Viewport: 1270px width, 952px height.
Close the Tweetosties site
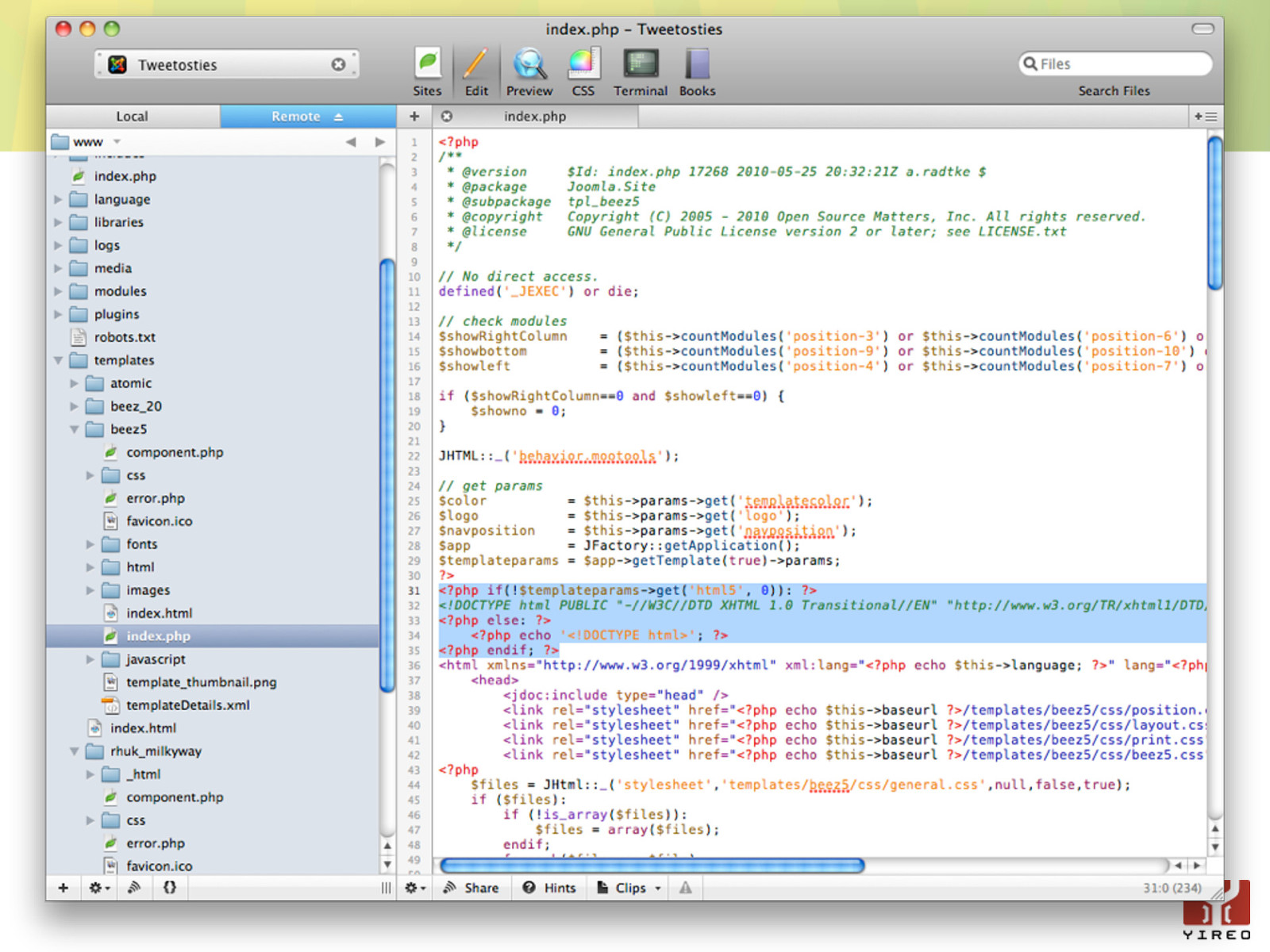click(338, 64)
